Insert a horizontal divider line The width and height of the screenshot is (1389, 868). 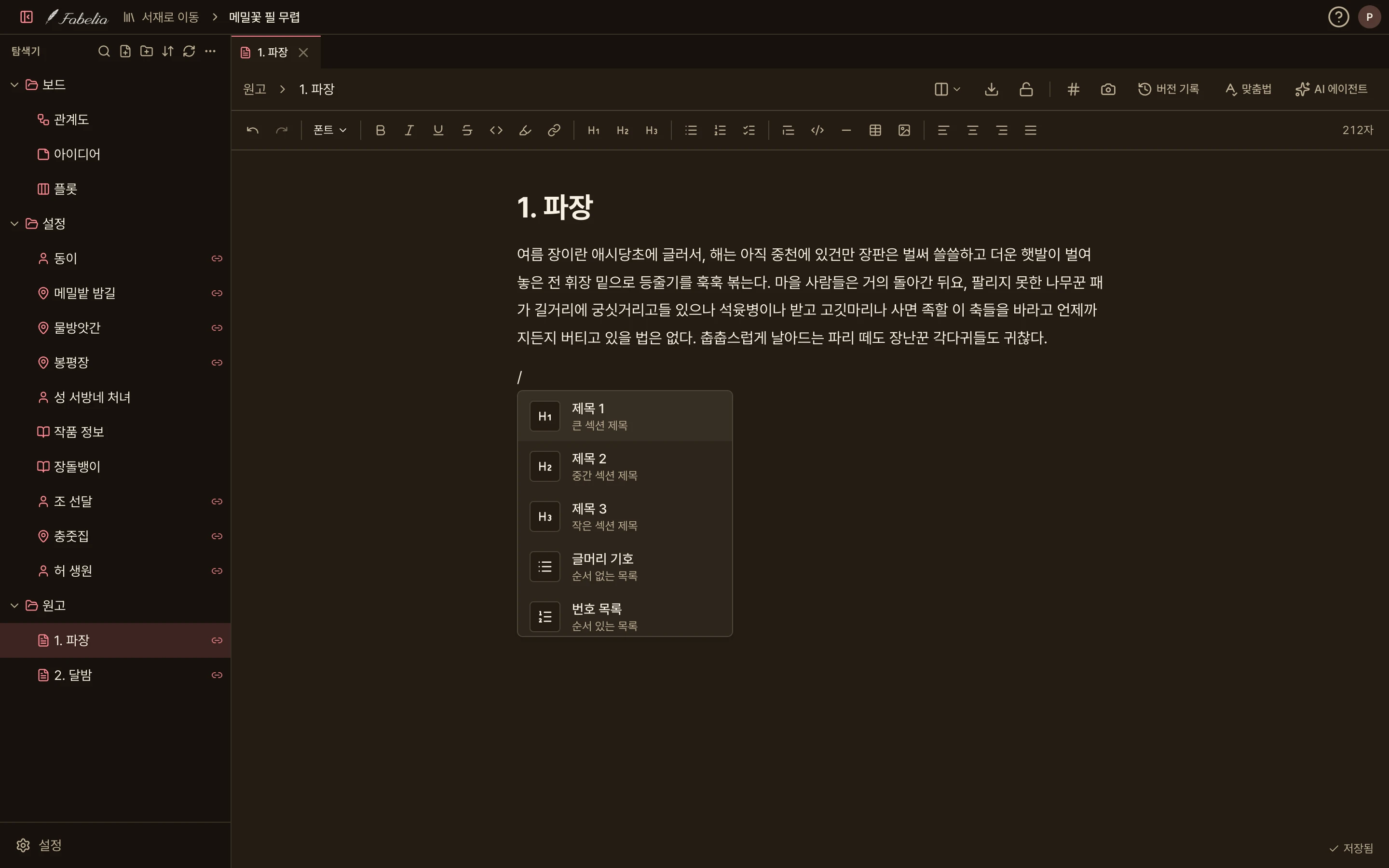pyautogui.click(x=846, y=130)
